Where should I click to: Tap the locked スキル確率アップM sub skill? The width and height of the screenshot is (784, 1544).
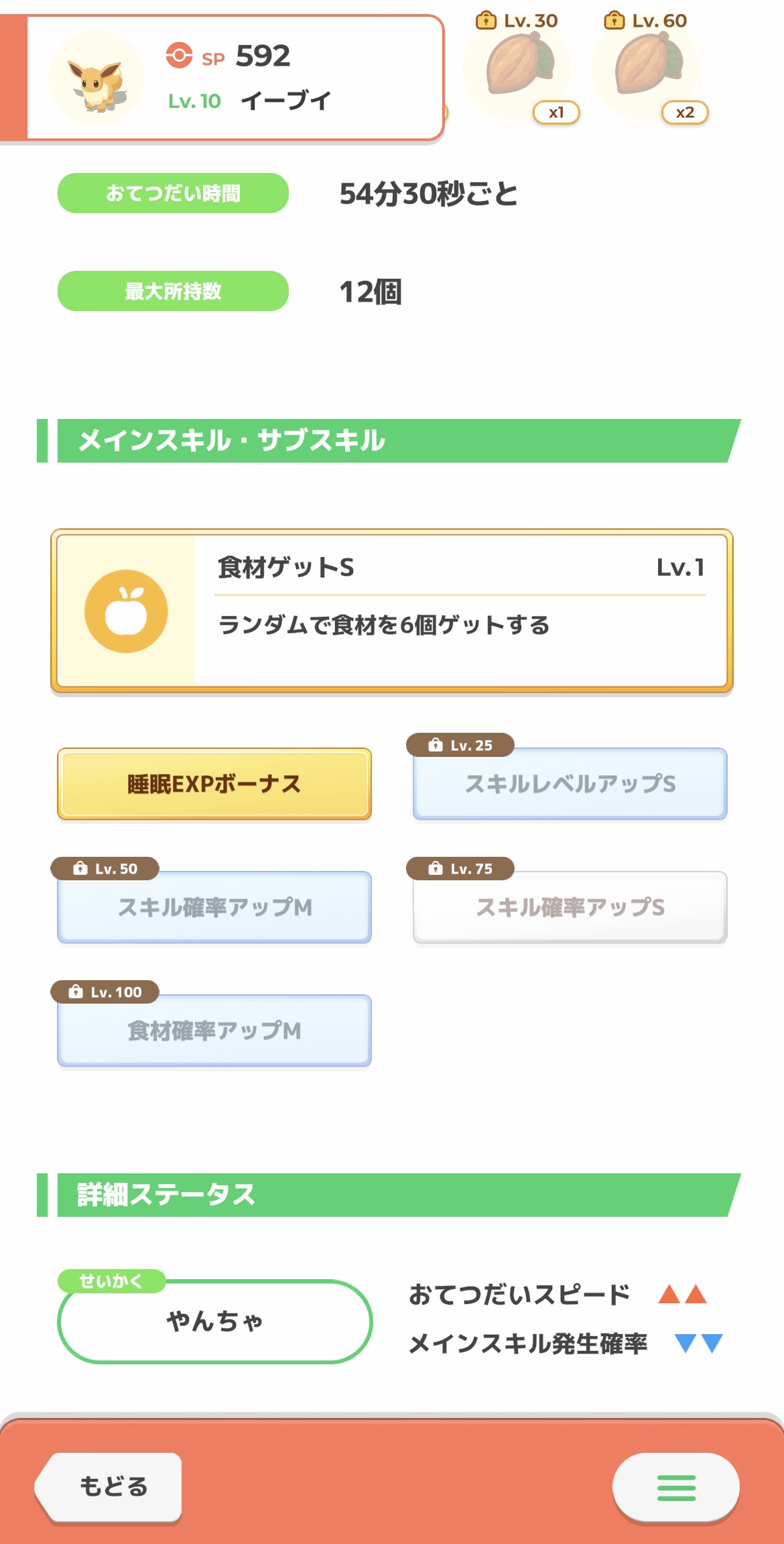click(214, 908)
